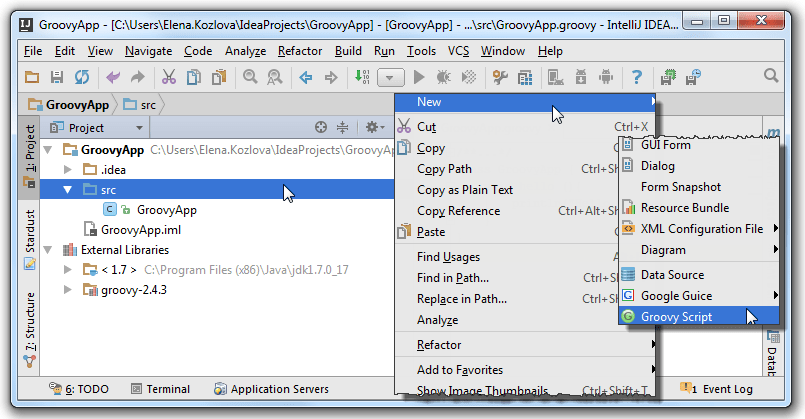805x419 pixels.
Task: Click GroovyApp breadcrumb in navigation bar
Action: click(69, 105)
